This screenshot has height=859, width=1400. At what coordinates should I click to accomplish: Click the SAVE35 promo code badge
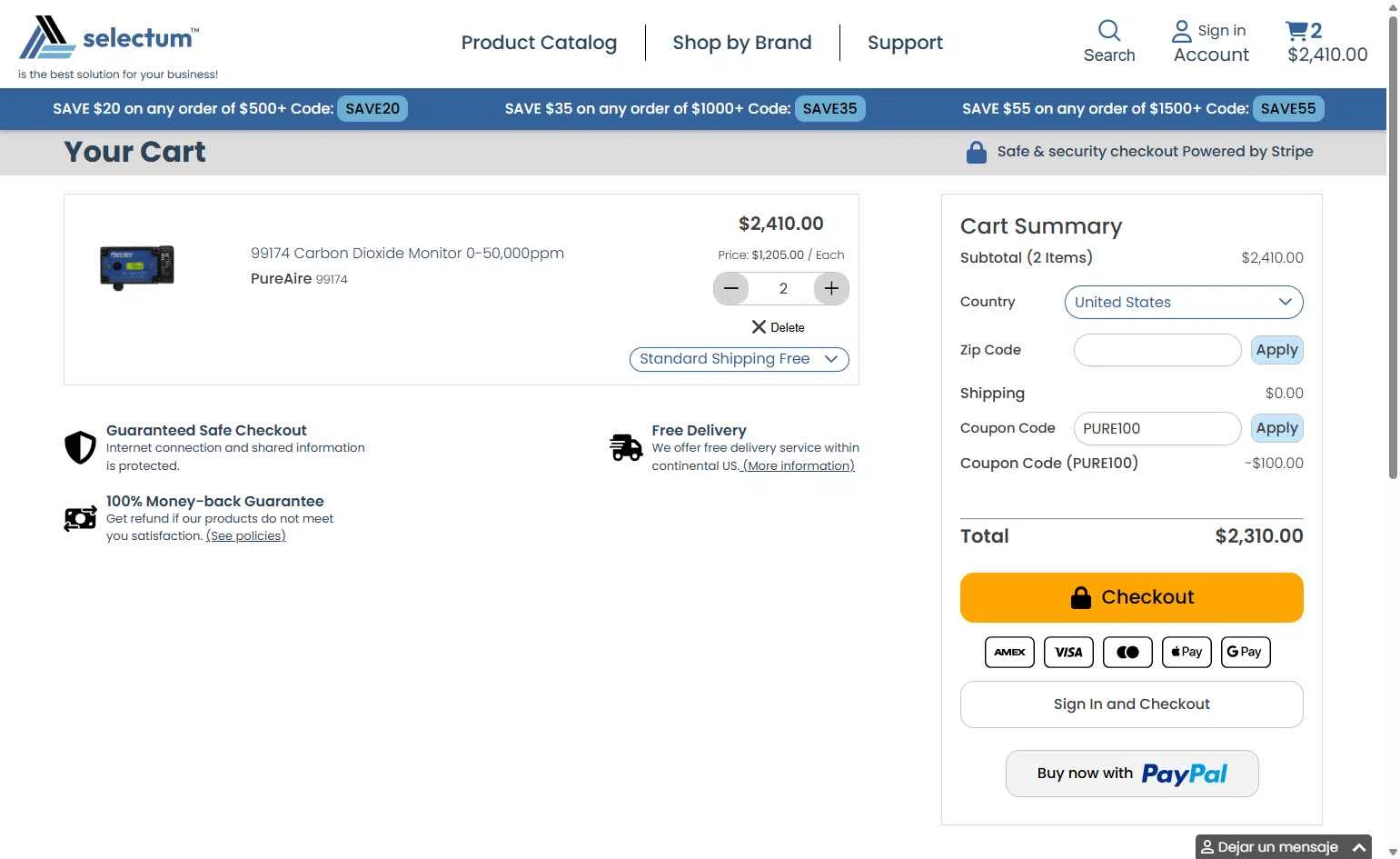point(830,109)
